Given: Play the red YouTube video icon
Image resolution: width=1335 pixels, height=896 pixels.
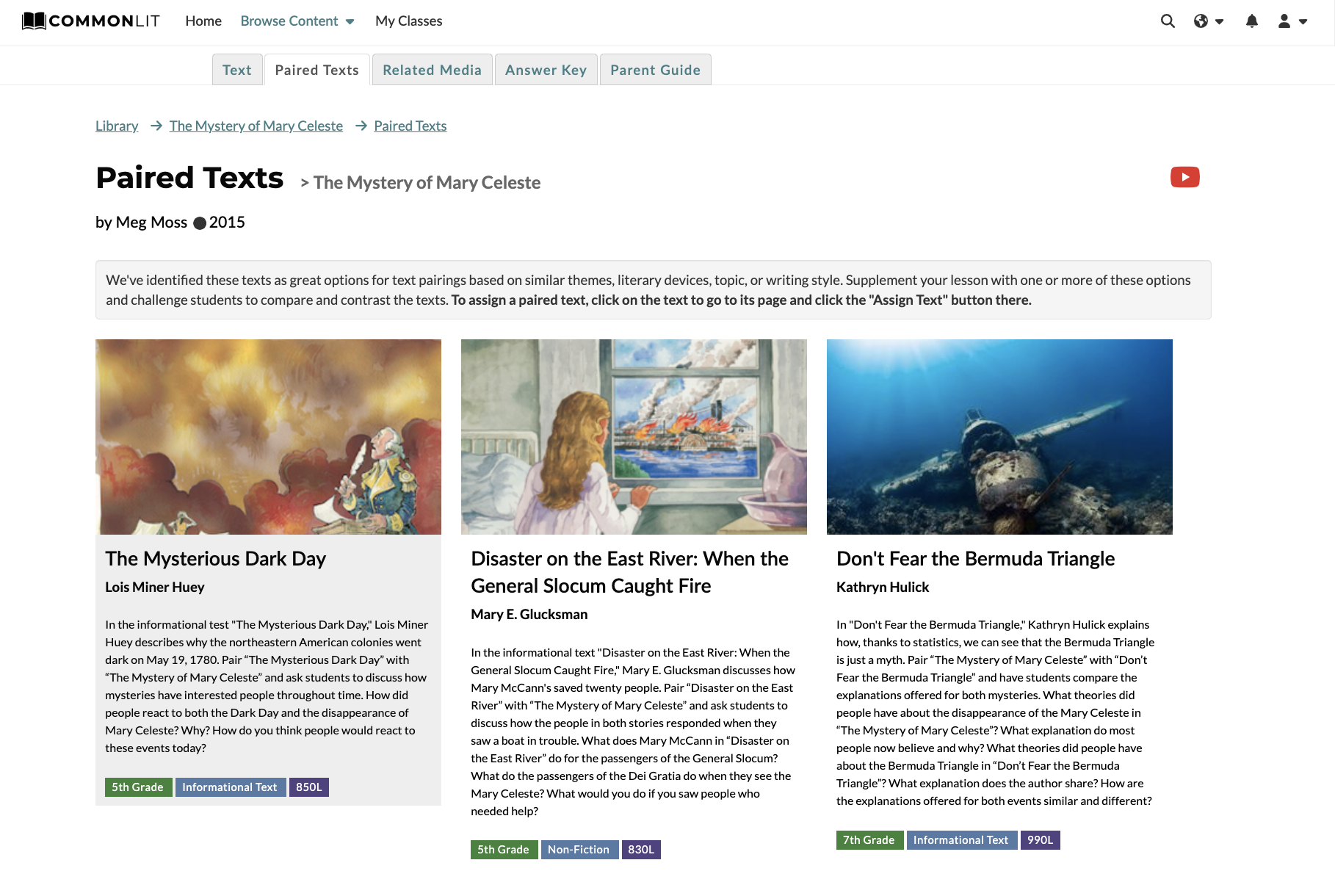Looking at the screenshot, I should tap(1185, 177).
